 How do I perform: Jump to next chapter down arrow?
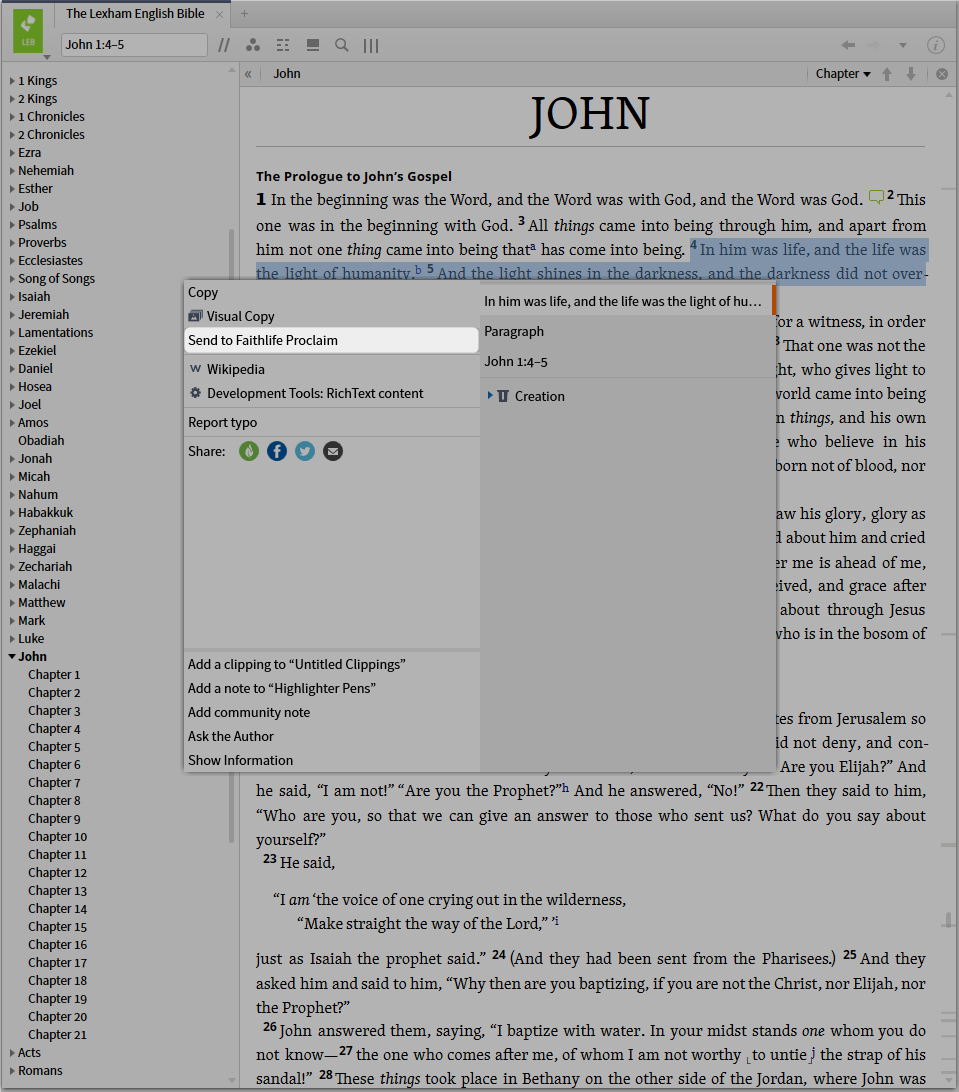pos(910,74)
